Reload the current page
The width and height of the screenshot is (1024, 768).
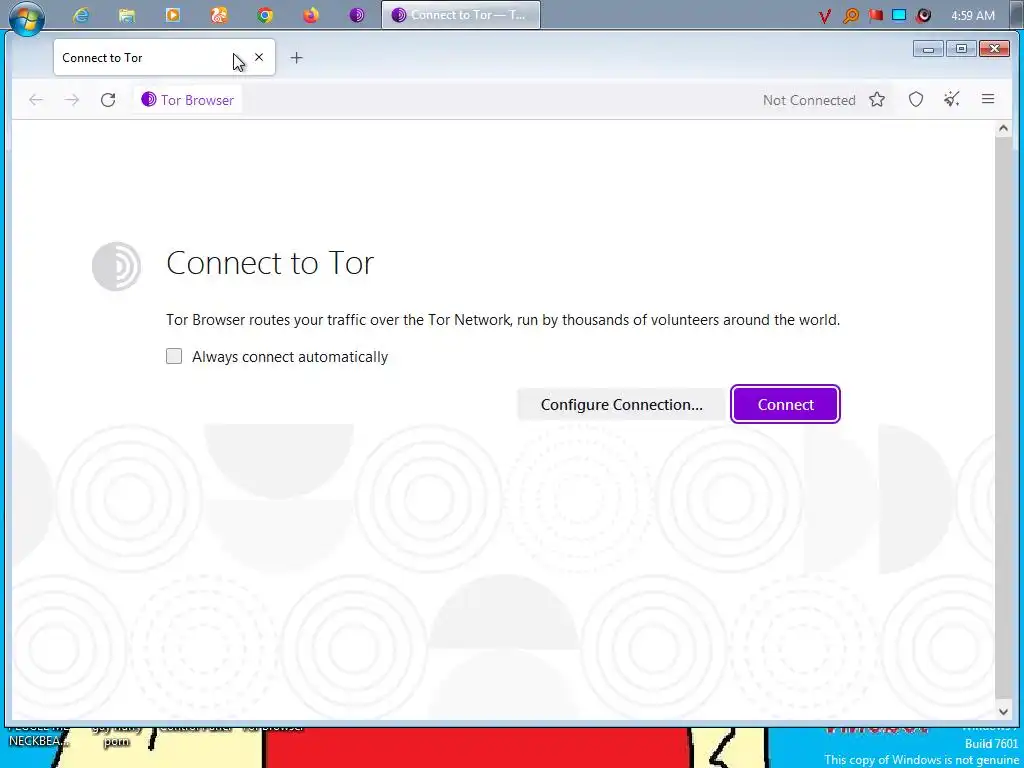[108, 100]
